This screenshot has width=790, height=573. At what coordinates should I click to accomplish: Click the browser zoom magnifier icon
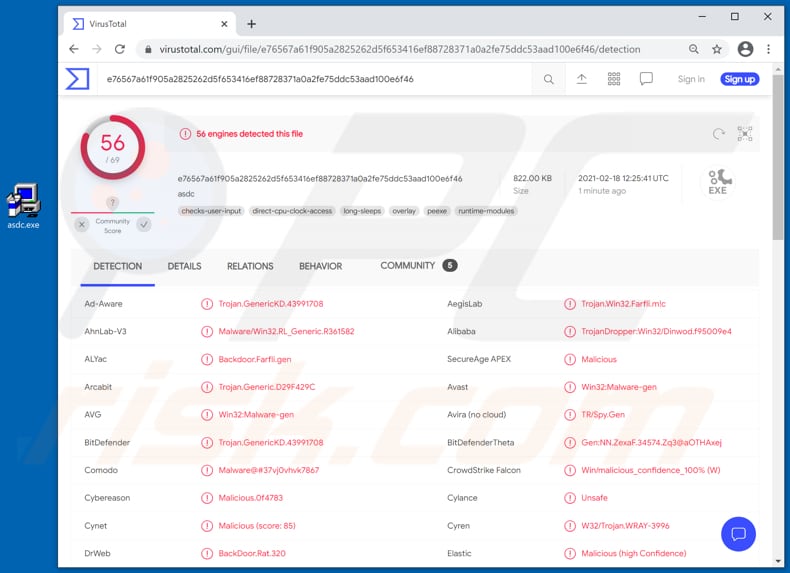(x=694, y=49)
